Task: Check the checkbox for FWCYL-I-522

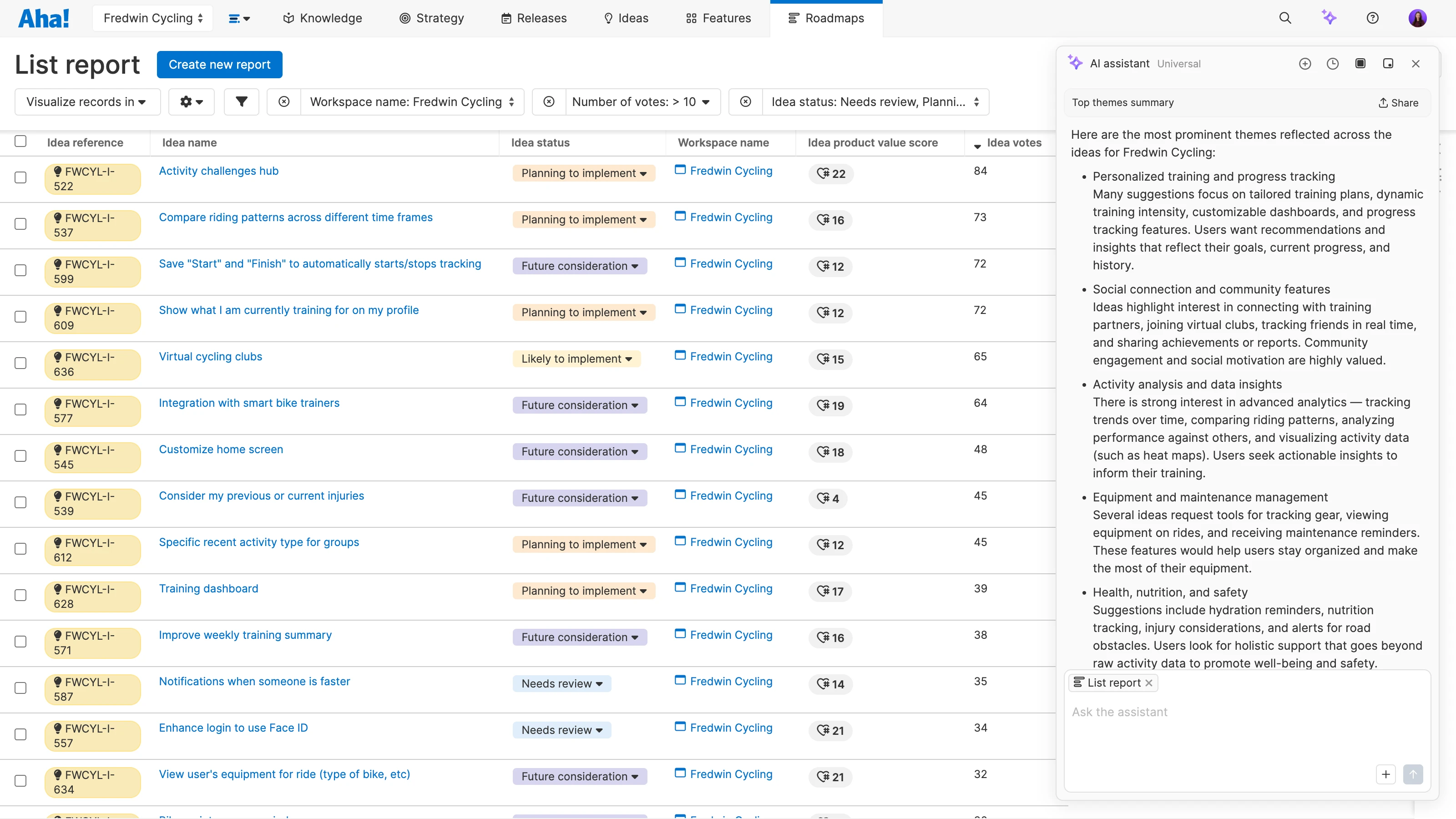Action: pyautogui.click(x=20, y=177)
